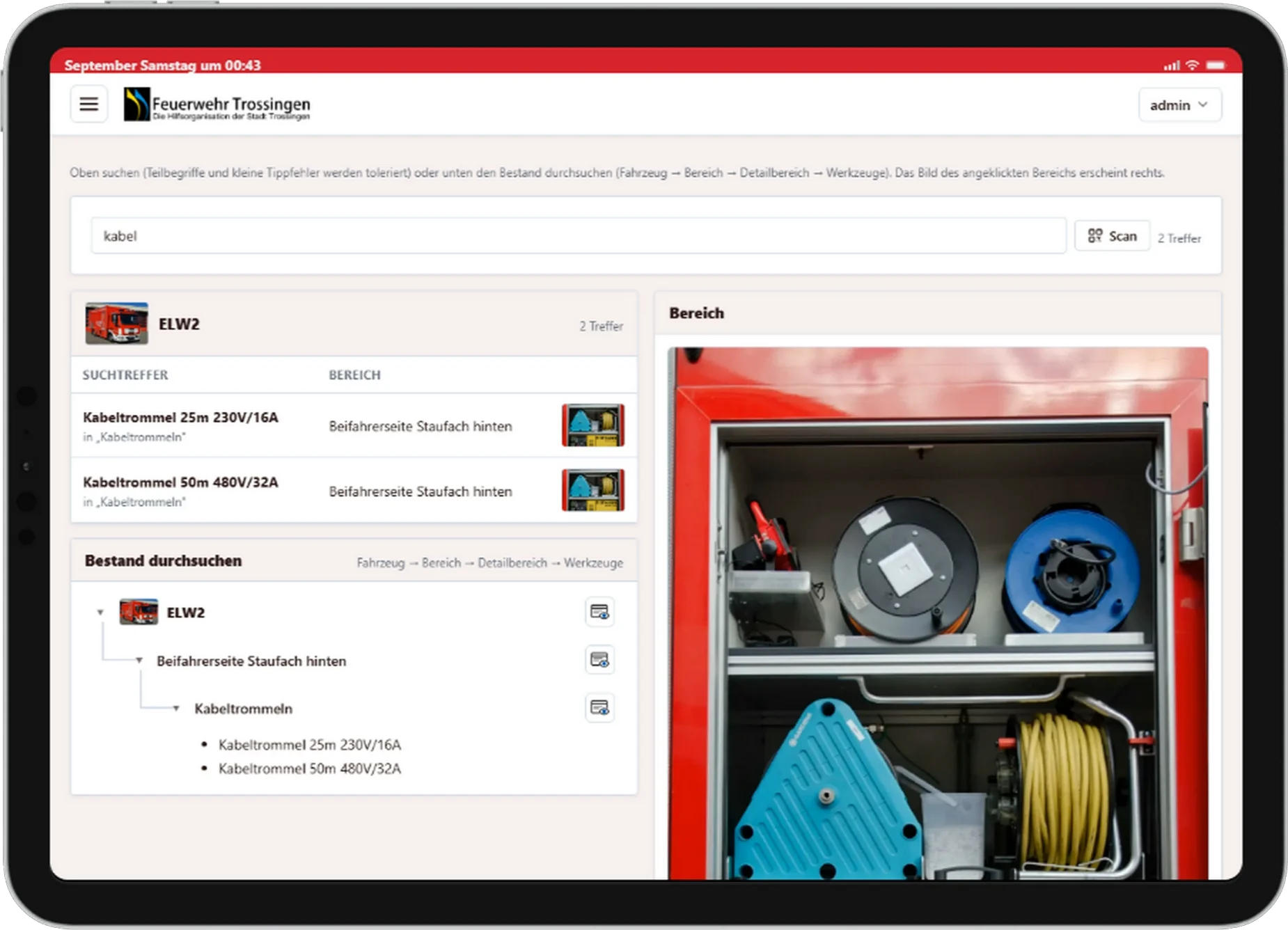Image resolution: width=1288 pixels, height=930 pixels.
Task: Select Kabeltrommel 50m 480V/32A search result
Action: click(x=180, y=482)
